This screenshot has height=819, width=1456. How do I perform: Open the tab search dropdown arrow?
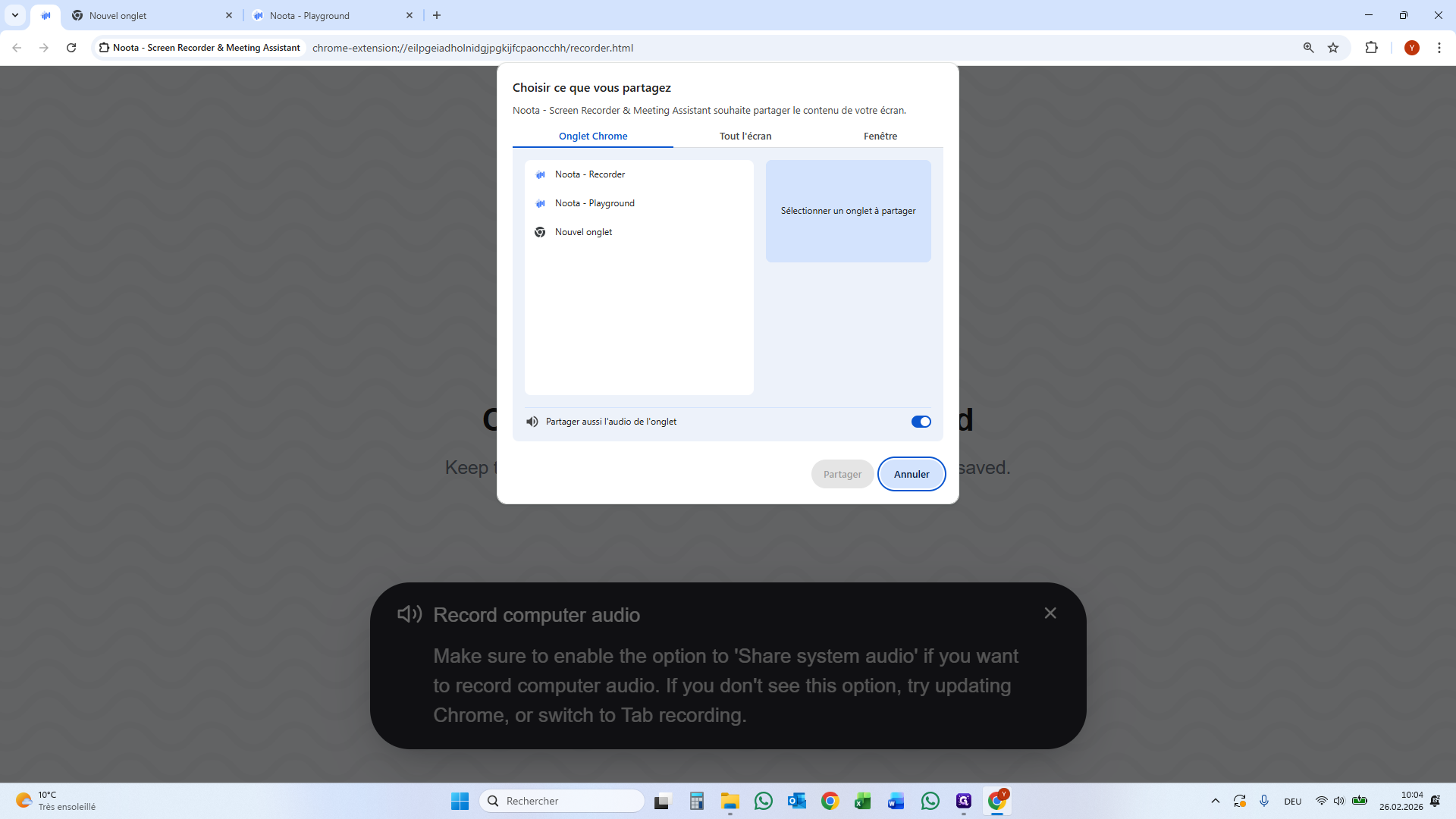tap(14, 15)
